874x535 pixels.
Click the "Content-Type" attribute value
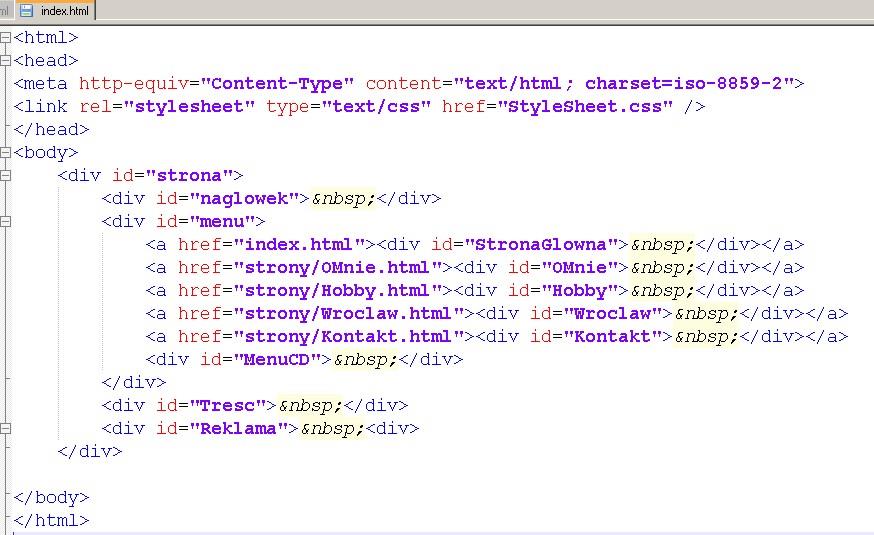277,84
